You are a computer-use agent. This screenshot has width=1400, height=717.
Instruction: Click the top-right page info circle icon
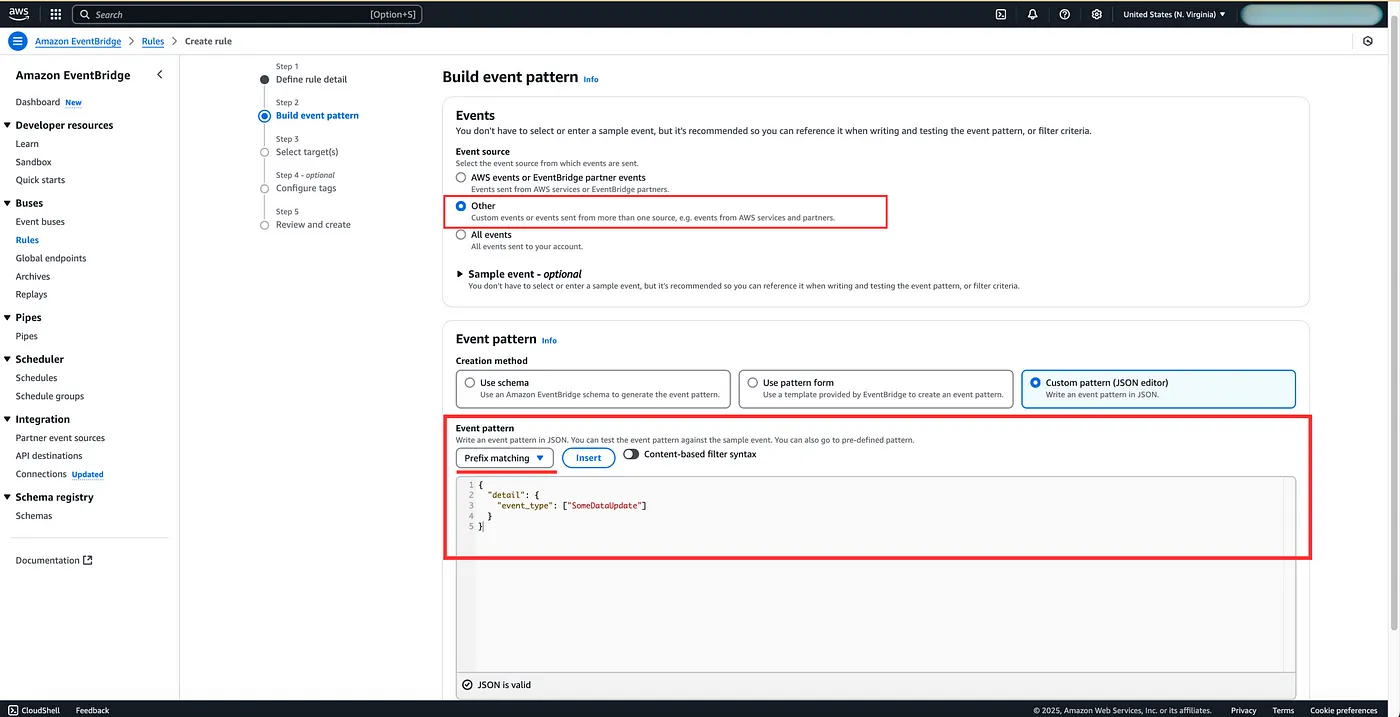tap(1368, 41)
